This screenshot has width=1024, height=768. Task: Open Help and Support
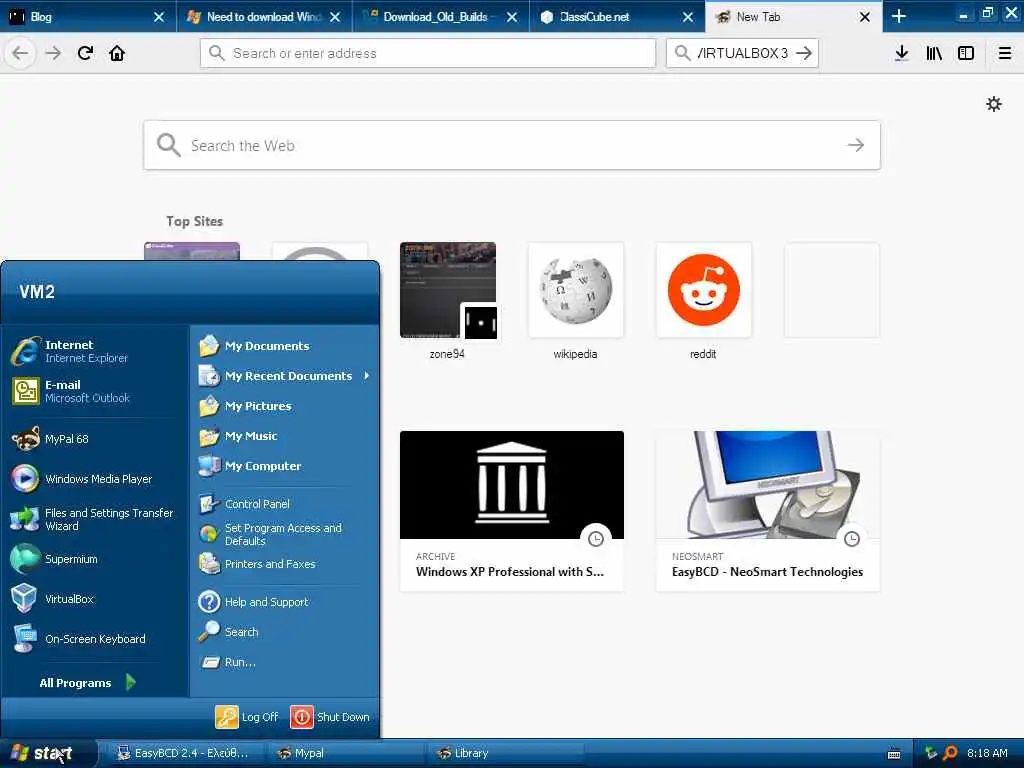click(x=285, y=601)
